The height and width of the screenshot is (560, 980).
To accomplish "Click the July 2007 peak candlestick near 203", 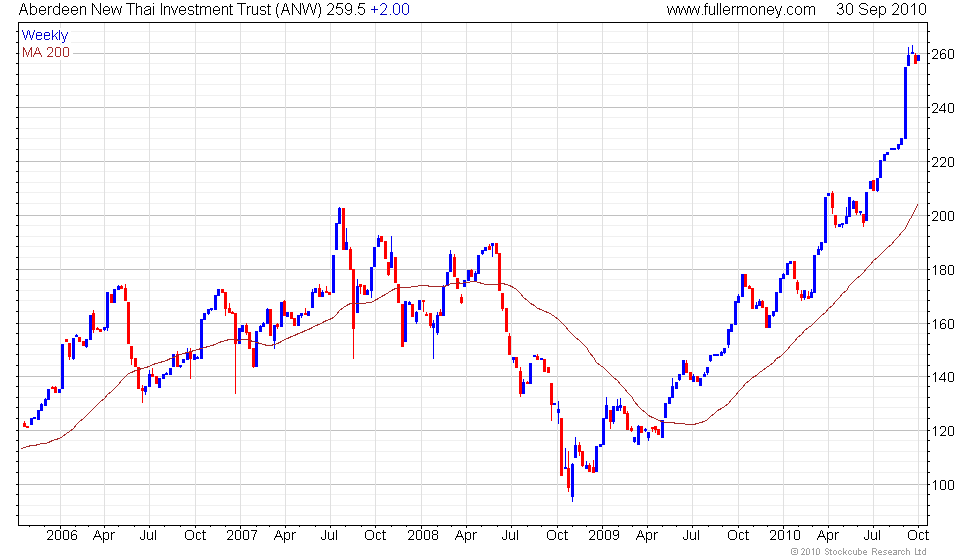I will [339, 216].
